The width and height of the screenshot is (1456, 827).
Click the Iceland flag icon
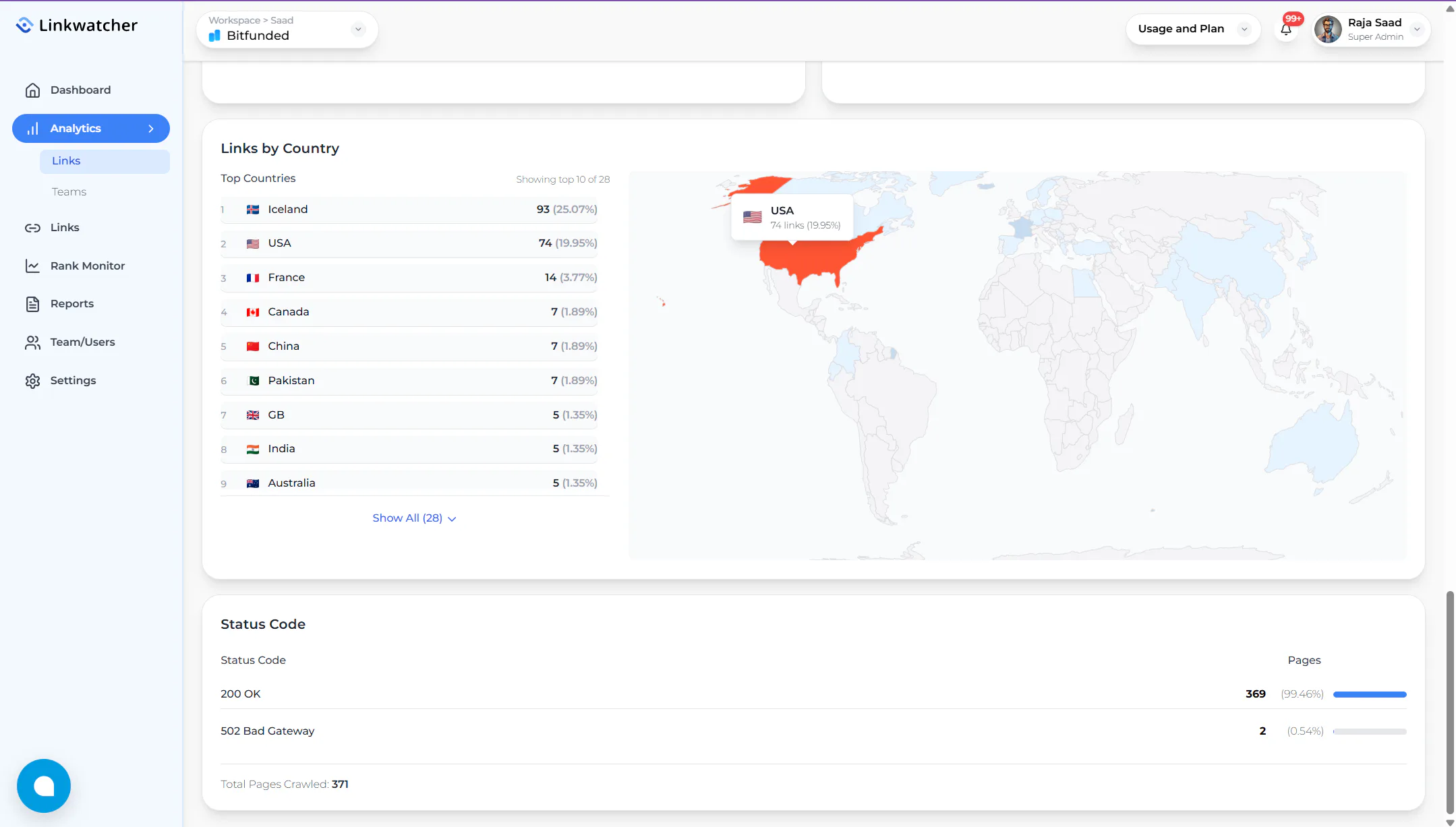click(253, 210)
